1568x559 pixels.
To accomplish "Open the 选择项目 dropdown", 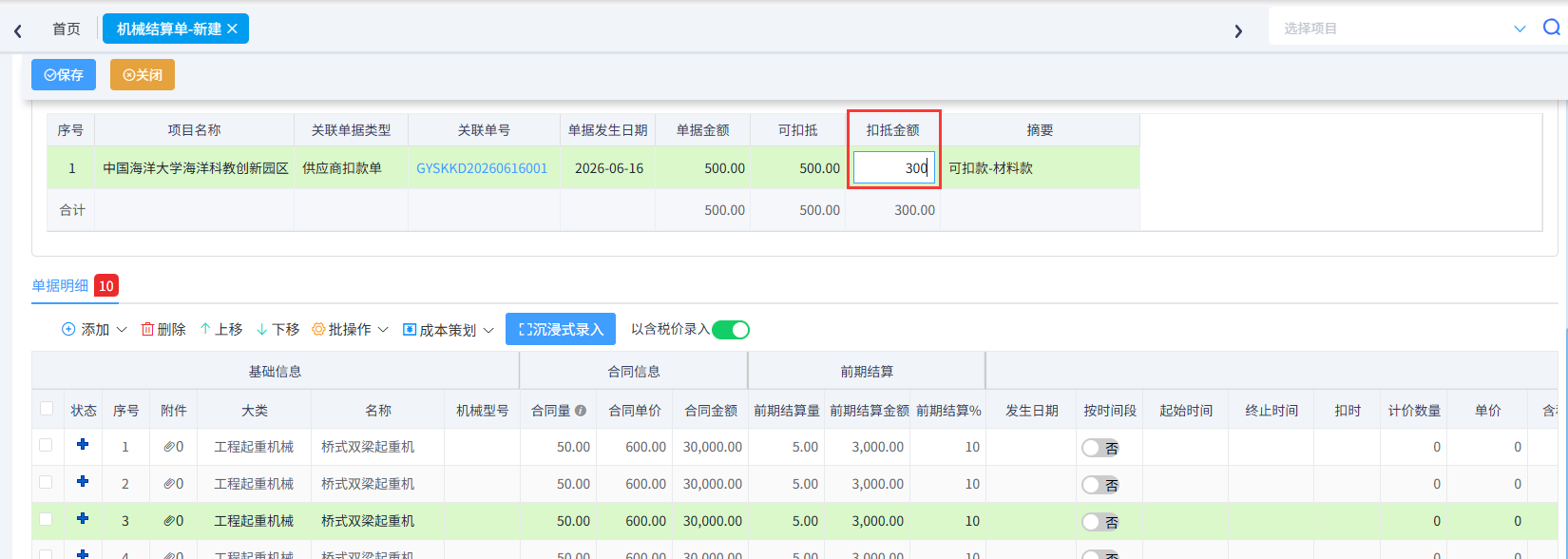I will (x=1404, y=29).
